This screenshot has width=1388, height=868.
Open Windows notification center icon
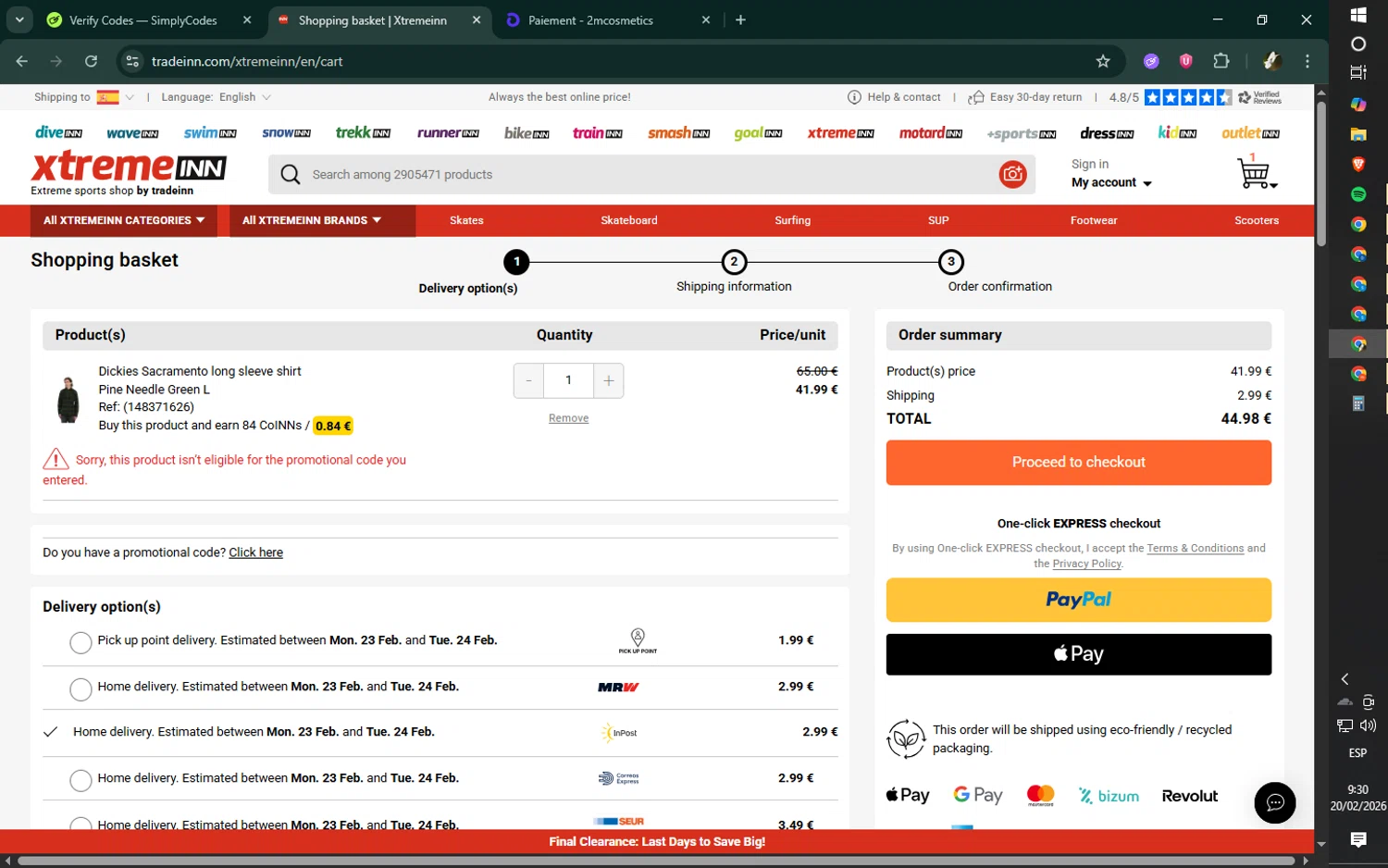[x=1358, y=839]
